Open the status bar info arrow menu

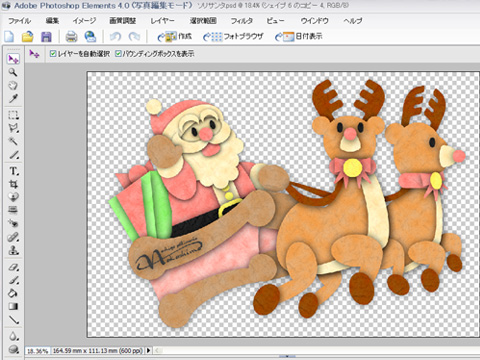point(148,350)
